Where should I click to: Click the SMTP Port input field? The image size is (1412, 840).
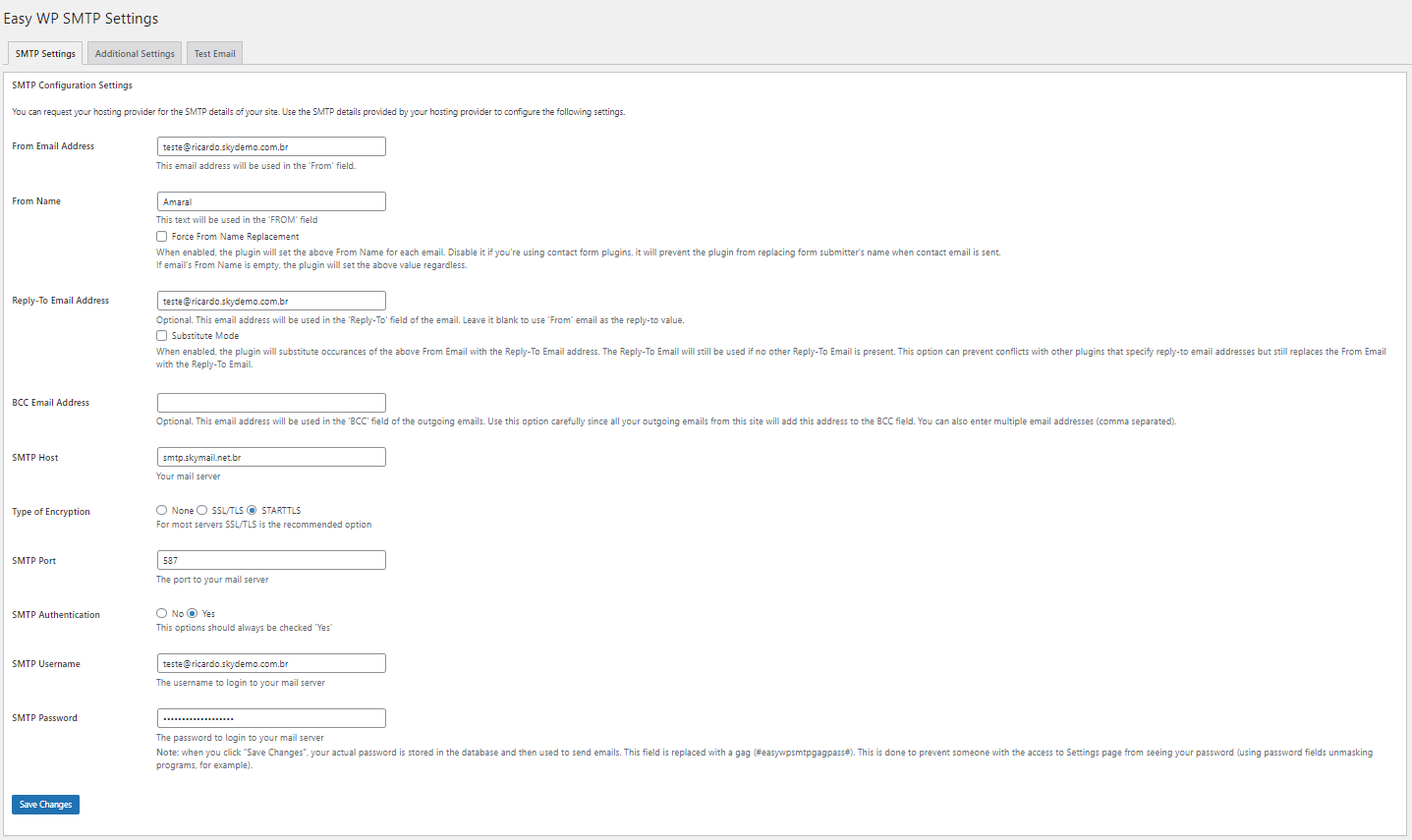(271, 560)
